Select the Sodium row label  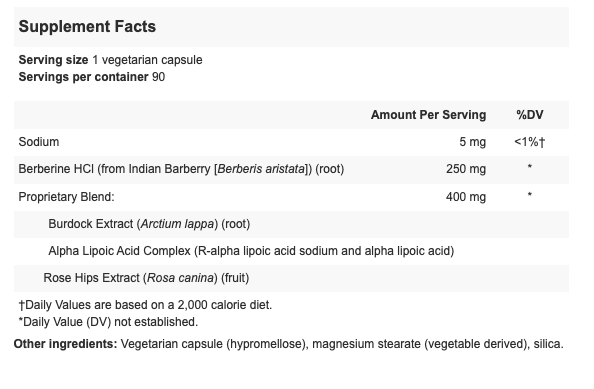click(x=39, y=142)
